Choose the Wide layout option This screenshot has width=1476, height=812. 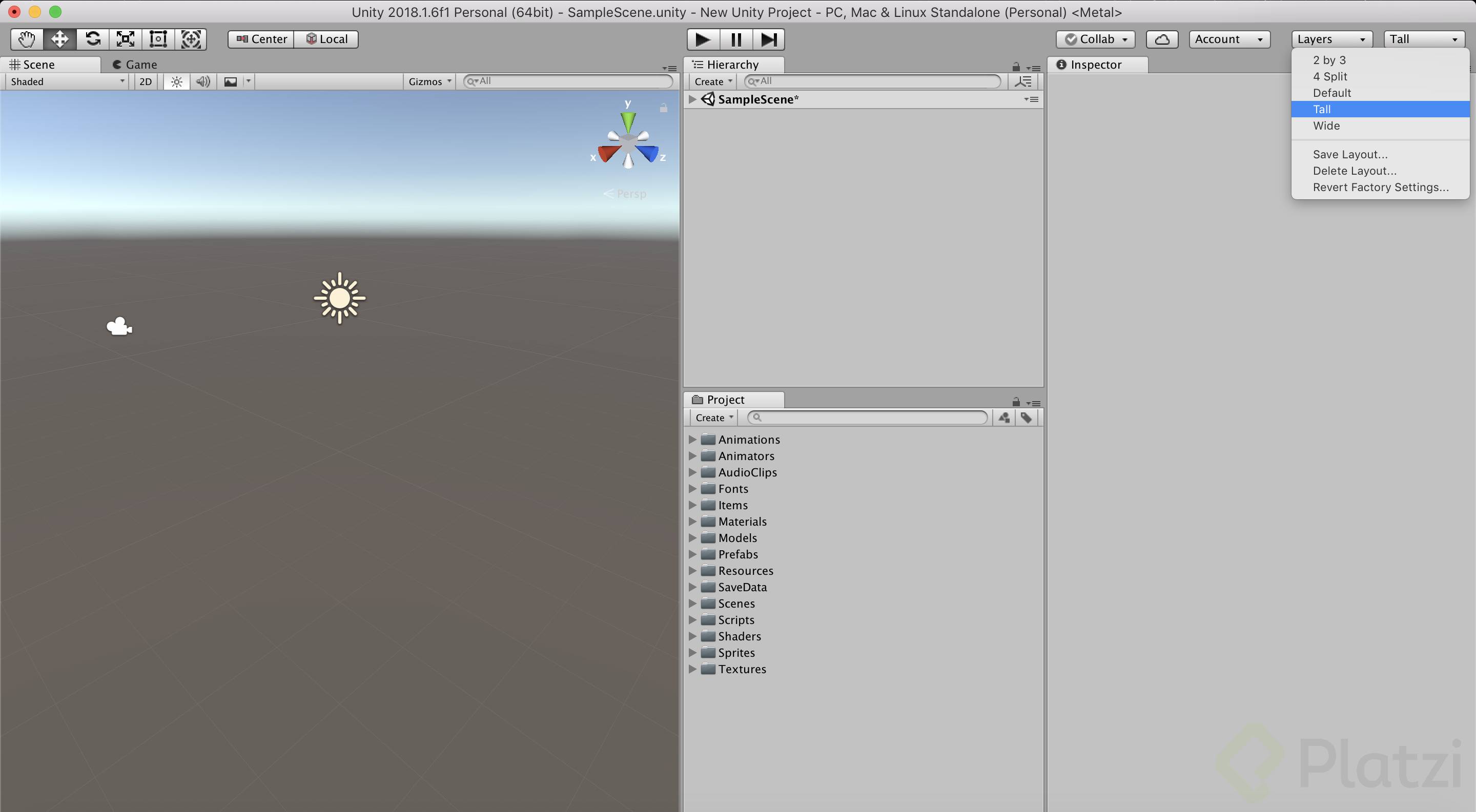(1326, 126)
